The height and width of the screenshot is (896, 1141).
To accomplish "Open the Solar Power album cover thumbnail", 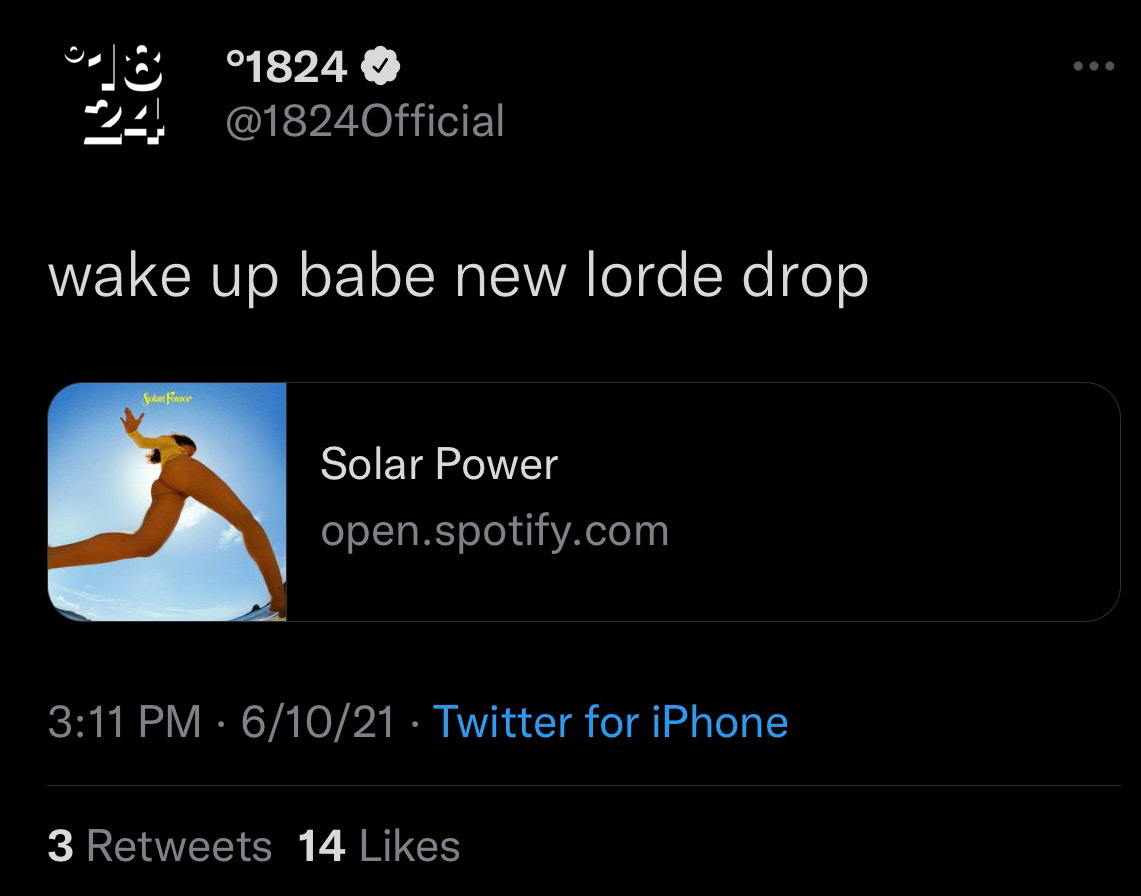I will pyautogui.click(x=167, y=502).
